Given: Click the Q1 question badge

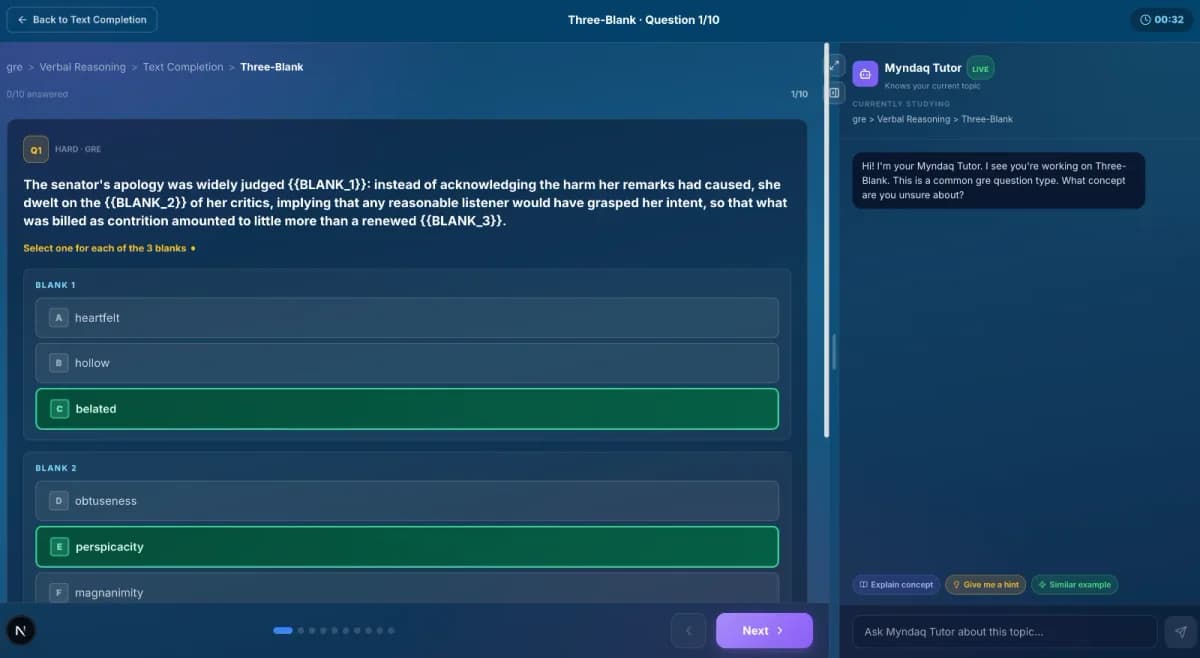Looking at the screenshot, I should pos(36,150).
